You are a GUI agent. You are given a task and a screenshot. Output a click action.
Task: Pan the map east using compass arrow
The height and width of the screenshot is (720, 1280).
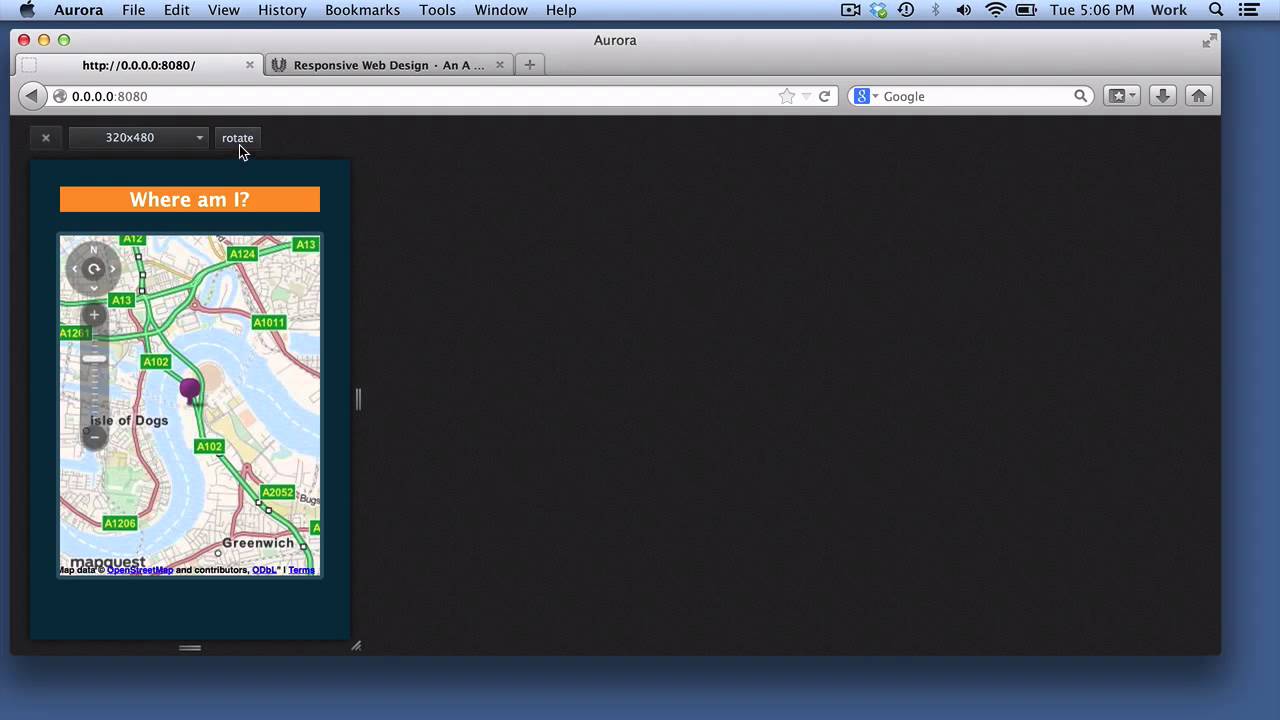(113, 268)
